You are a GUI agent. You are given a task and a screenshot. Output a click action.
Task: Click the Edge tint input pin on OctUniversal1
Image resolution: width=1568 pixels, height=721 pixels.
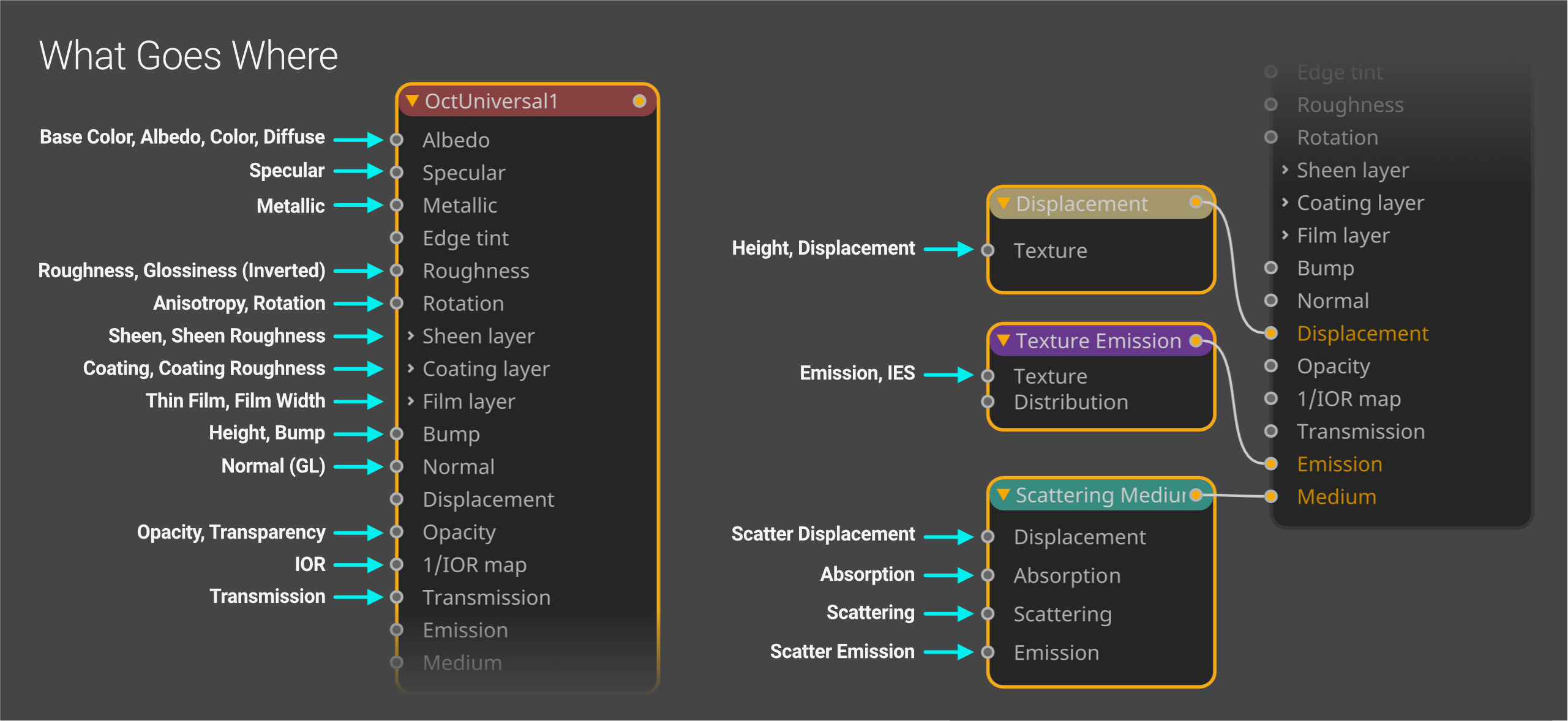pos(397,237)
